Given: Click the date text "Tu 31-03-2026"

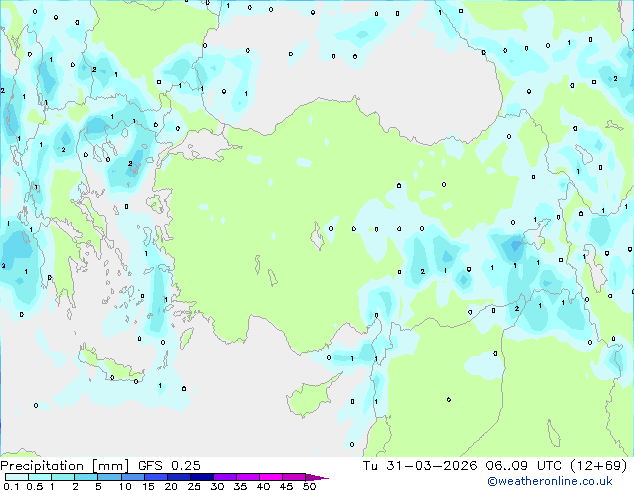Looking at the screenshot, I should 420,466.
